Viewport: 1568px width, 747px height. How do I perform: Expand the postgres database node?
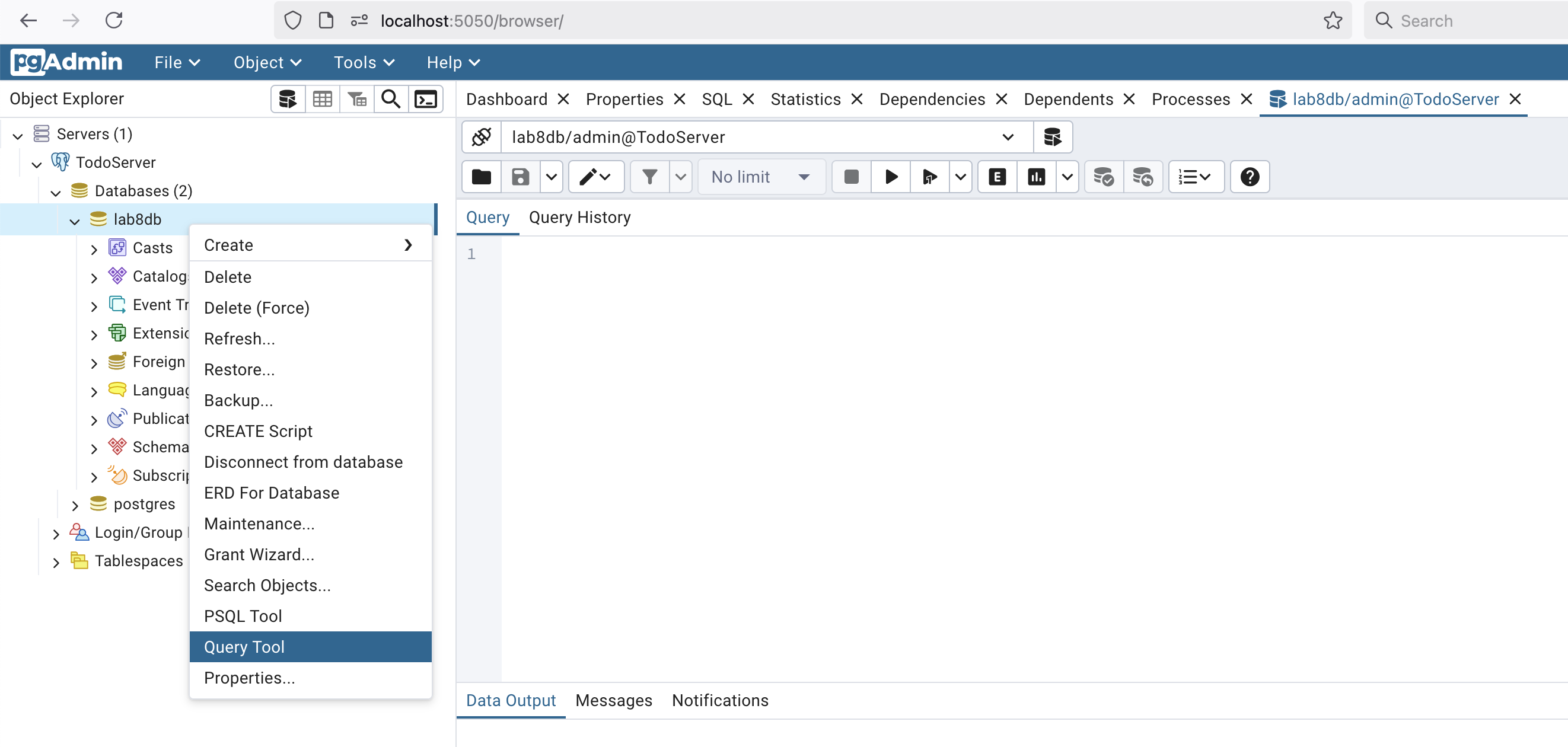[75, 505]
